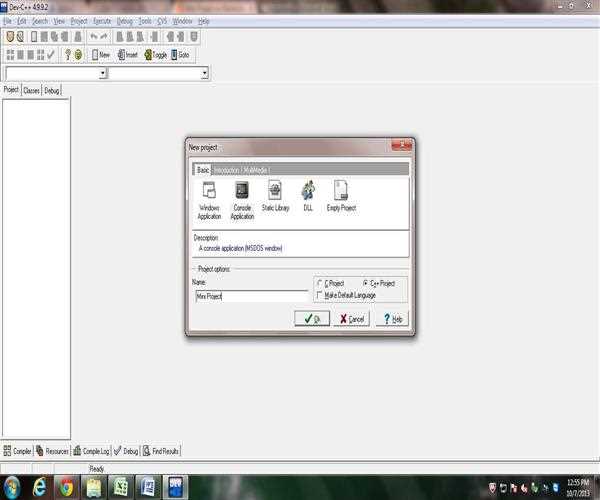Choose the Console Application project type
Viewport: 600px width, 500px height.
242,191
